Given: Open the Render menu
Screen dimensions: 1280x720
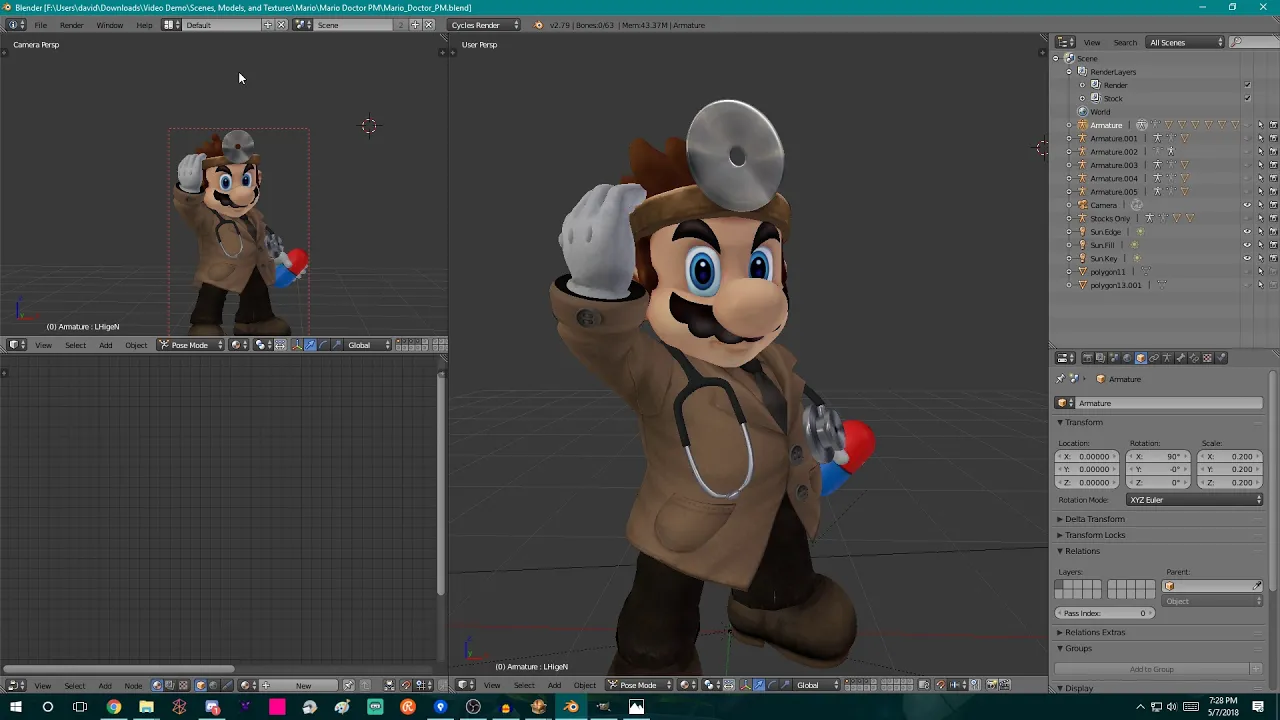Looking at the screenshot, I should point(72,25).
